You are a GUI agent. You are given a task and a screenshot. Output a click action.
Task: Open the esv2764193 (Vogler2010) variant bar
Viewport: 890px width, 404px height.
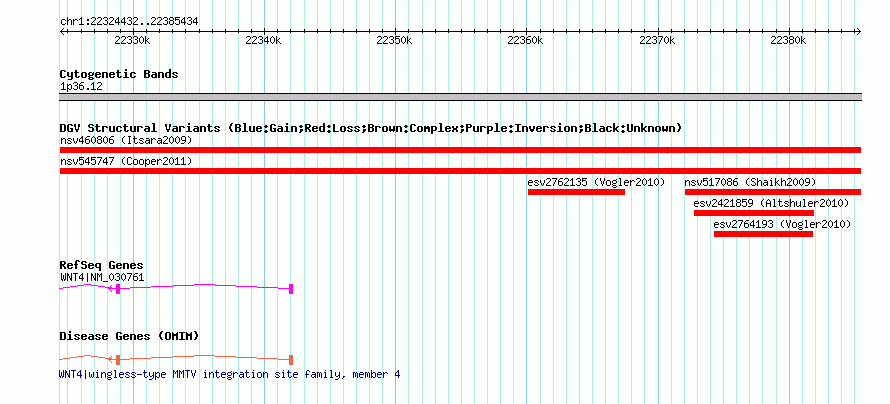[x=763, y=234]
